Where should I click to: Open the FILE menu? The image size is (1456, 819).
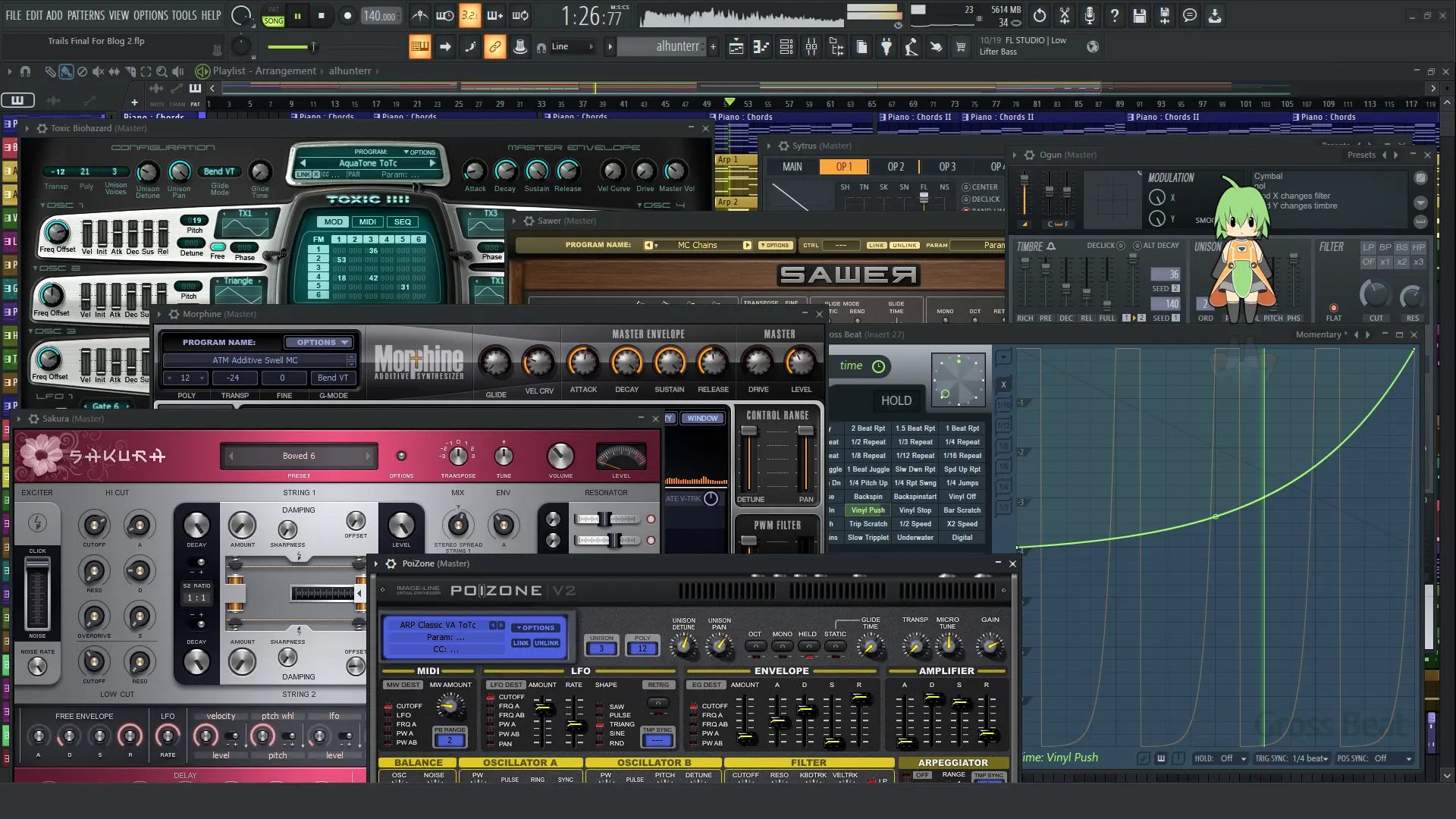(14, 15)
